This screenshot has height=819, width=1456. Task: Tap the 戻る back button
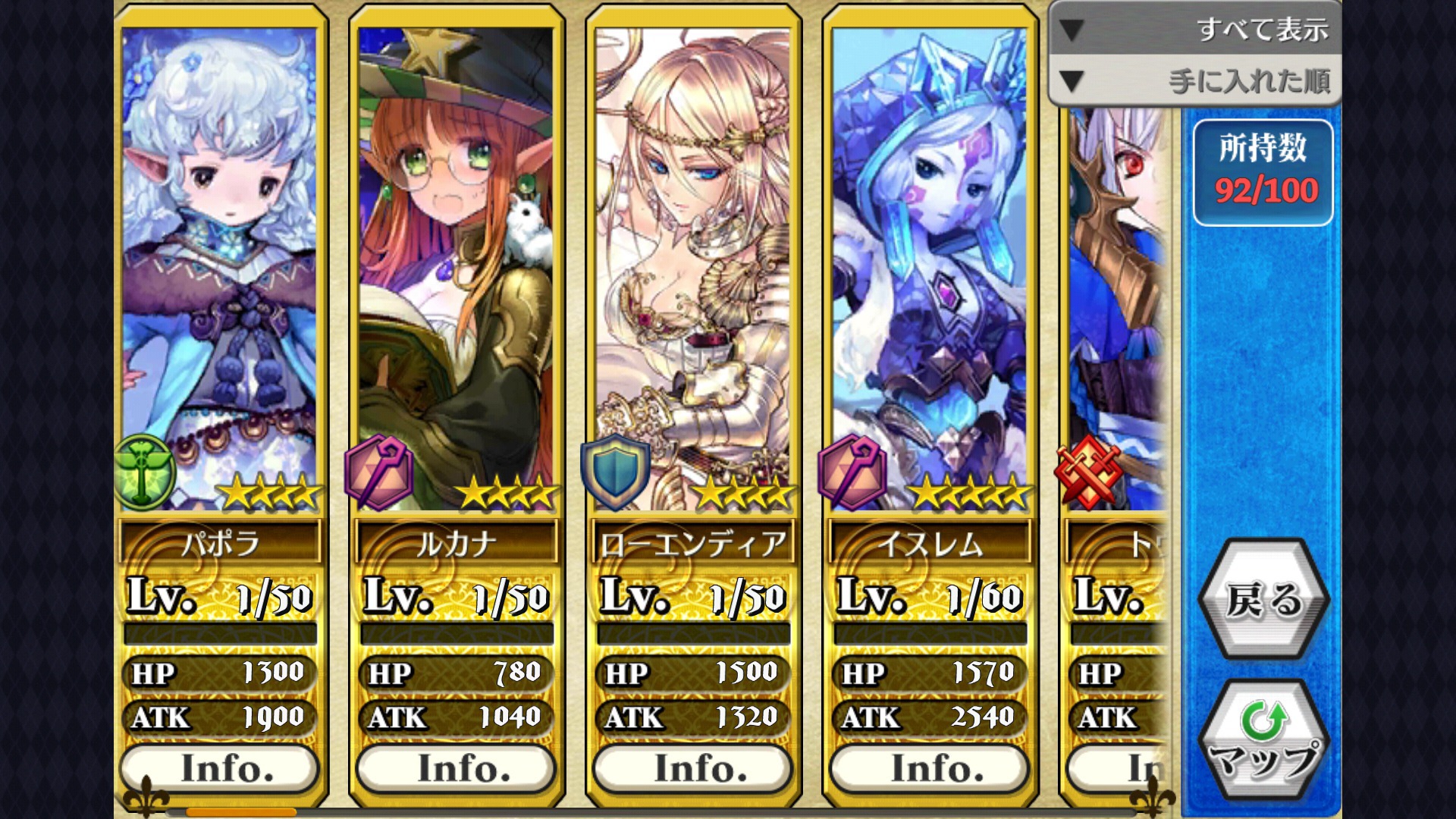click(1263, 599)
